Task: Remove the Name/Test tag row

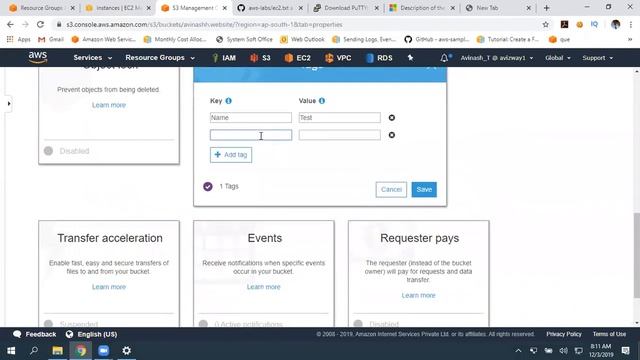Action: [x=392, y=118]
